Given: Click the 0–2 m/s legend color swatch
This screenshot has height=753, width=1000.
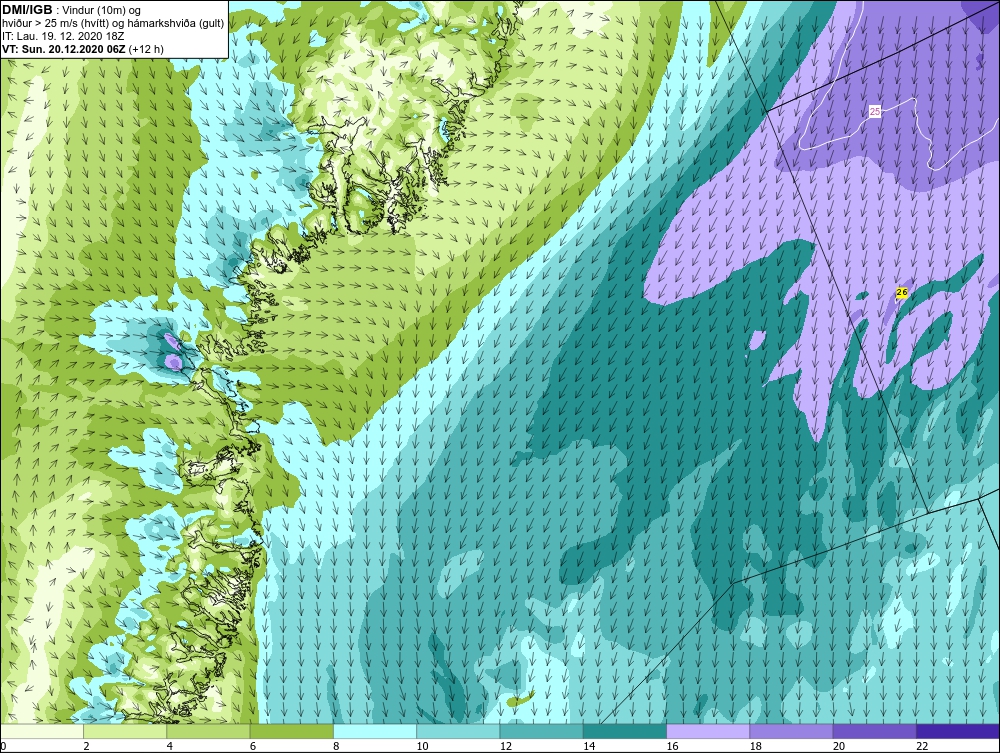Looking at the screenshot, I should point(42,731).
